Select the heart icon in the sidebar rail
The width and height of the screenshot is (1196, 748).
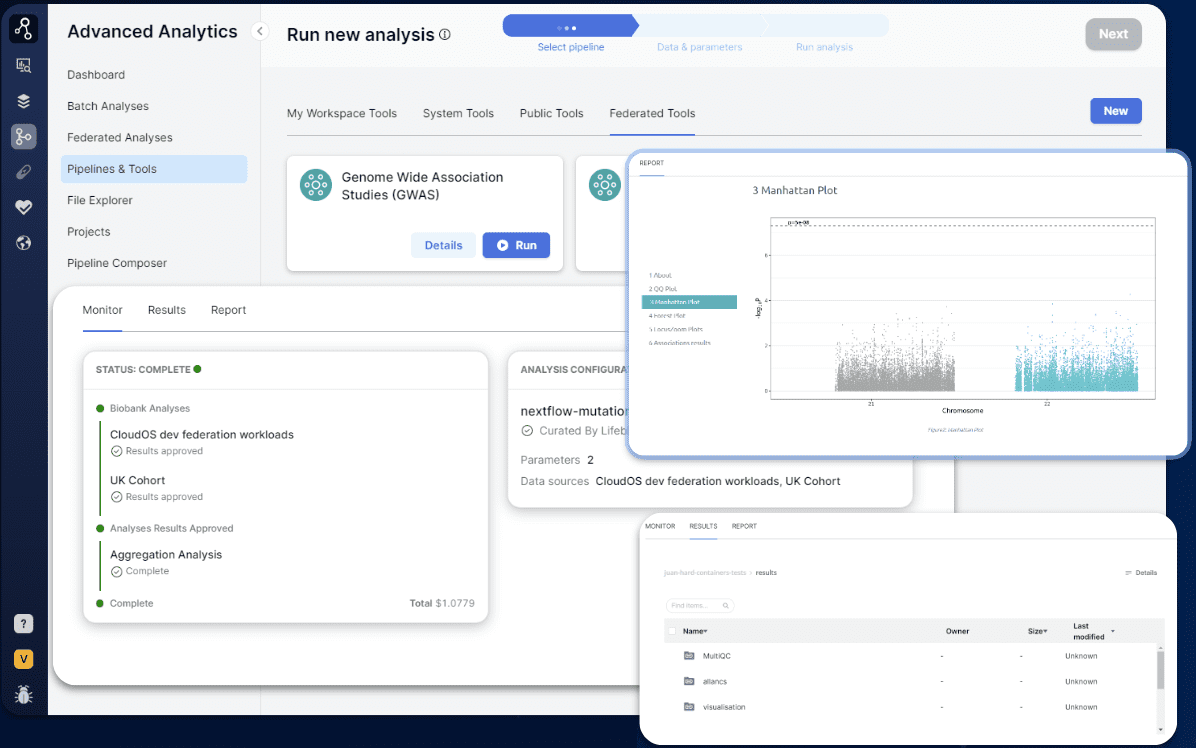tap(24, 207)
